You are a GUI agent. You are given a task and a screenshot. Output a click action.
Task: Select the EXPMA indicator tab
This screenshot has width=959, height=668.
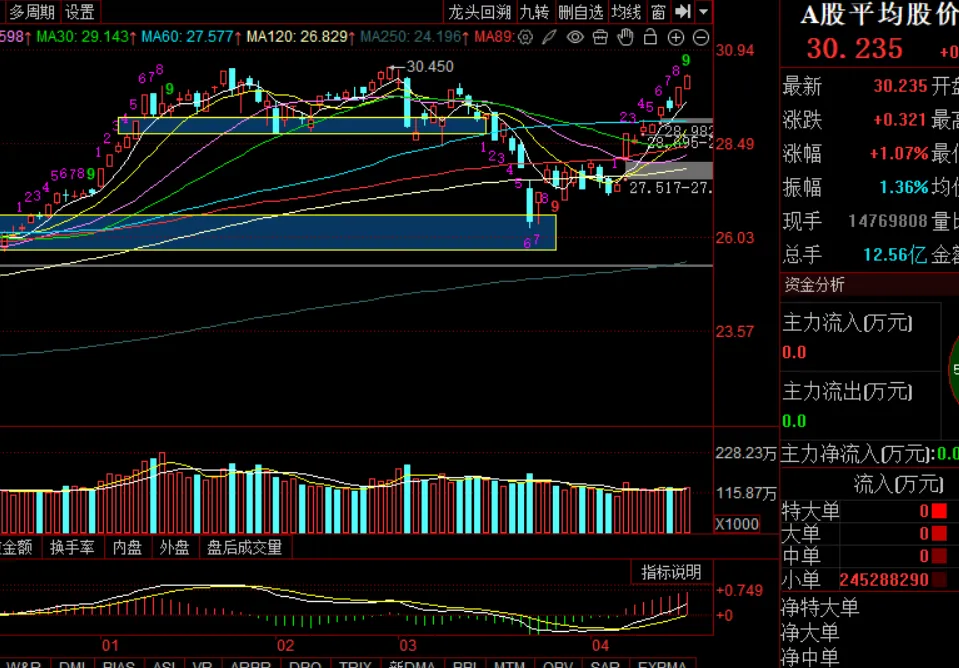(x=664, y=664)
